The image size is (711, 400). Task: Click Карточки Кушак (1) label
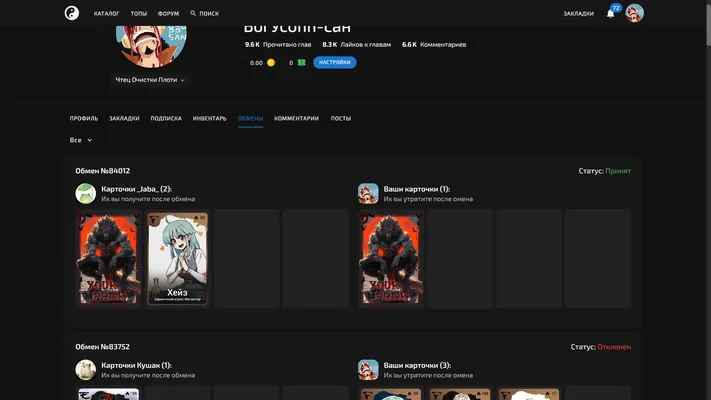[x=136, y=366]
